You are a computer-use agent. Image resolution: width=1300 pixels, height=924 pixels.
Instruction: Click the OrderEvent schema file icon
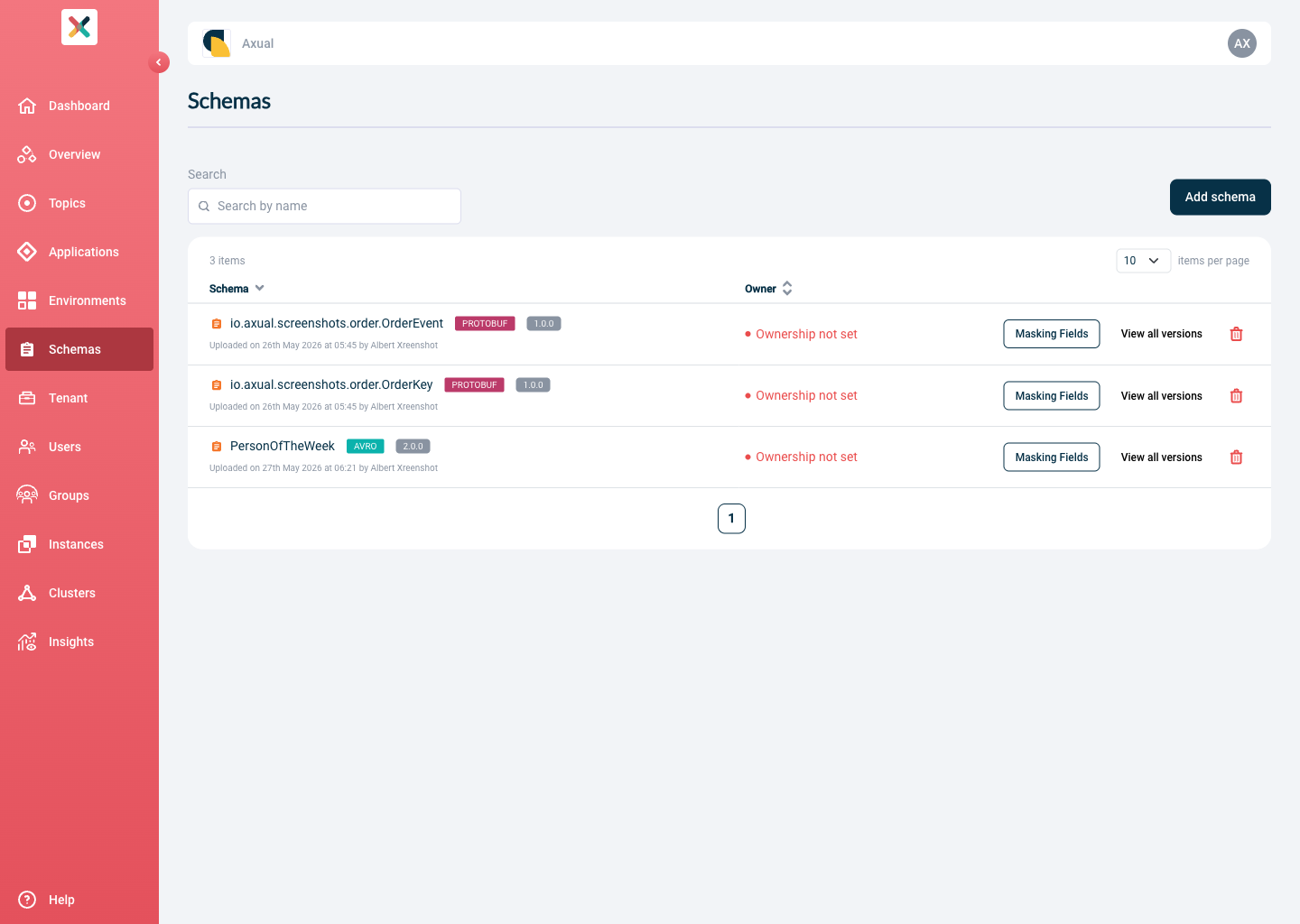click(x=217, y=323)
